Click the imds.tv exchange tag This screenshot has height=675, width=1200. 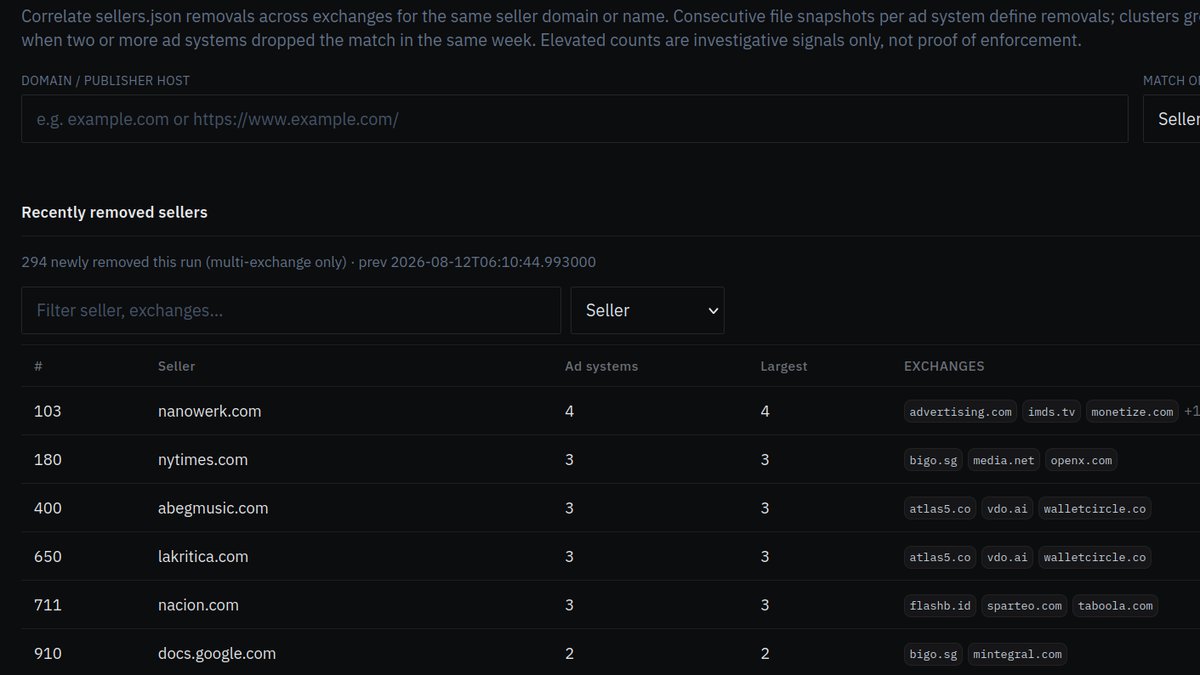click(1051, 411)
